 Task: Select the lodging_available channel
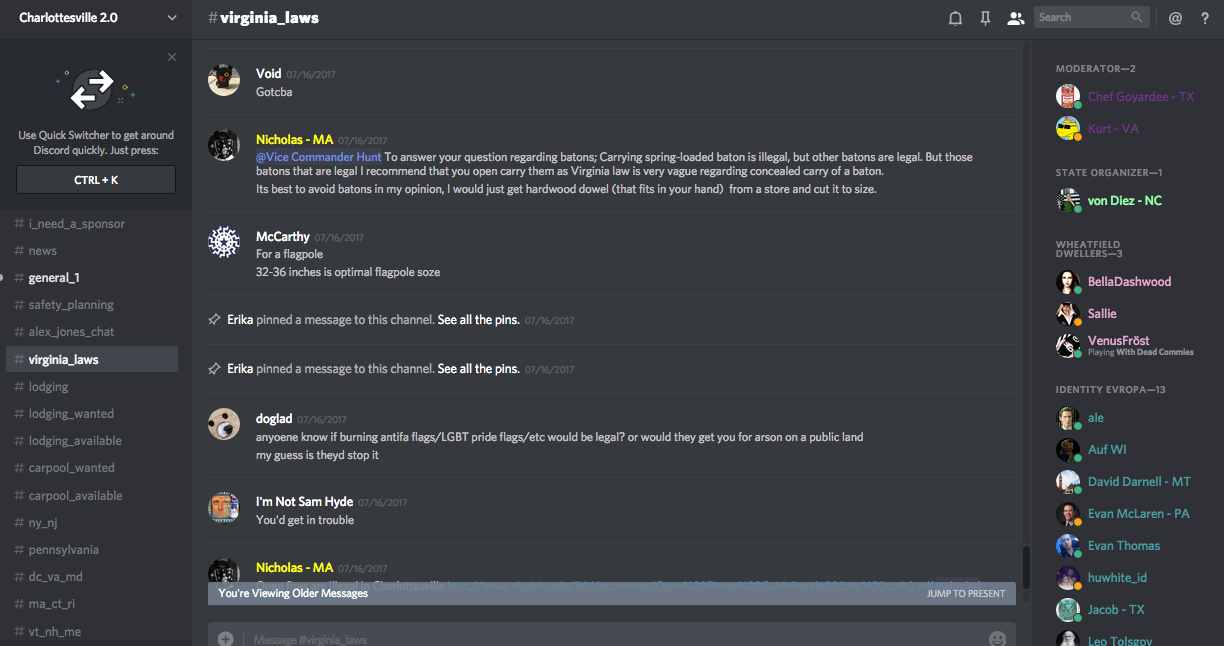click(75, 441)
